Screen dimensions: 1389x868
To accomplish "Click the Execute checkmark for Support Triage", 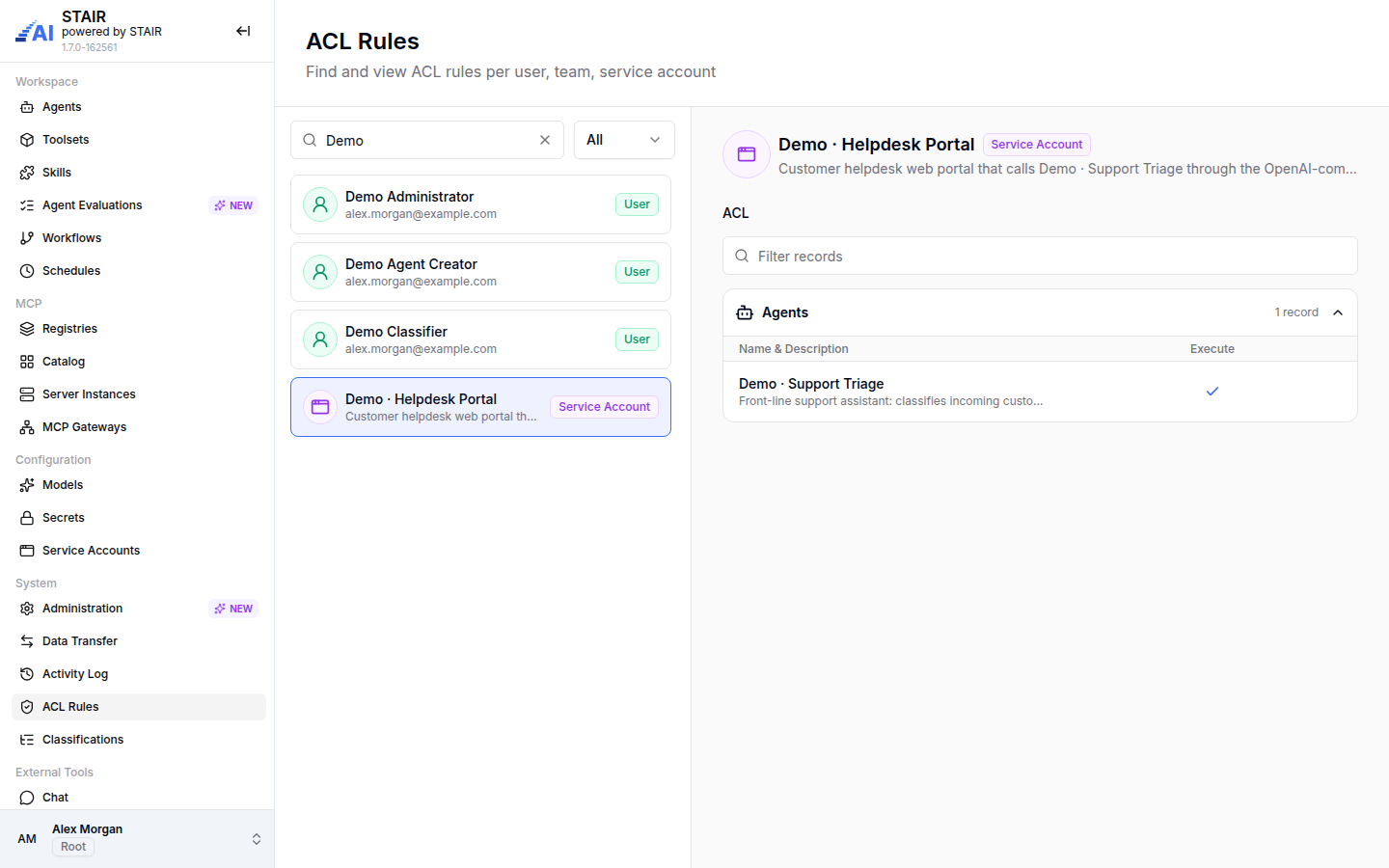I will click(1212, 391).
